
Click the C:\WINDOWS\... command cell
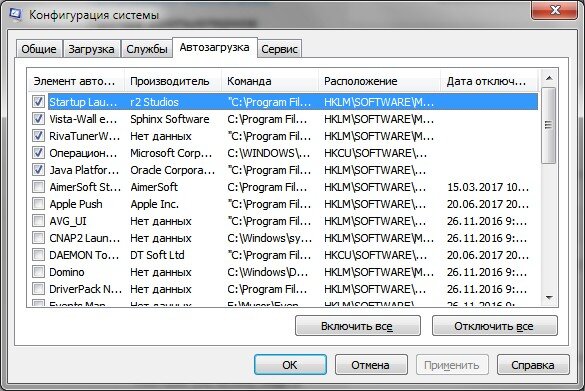coord(269,153)
